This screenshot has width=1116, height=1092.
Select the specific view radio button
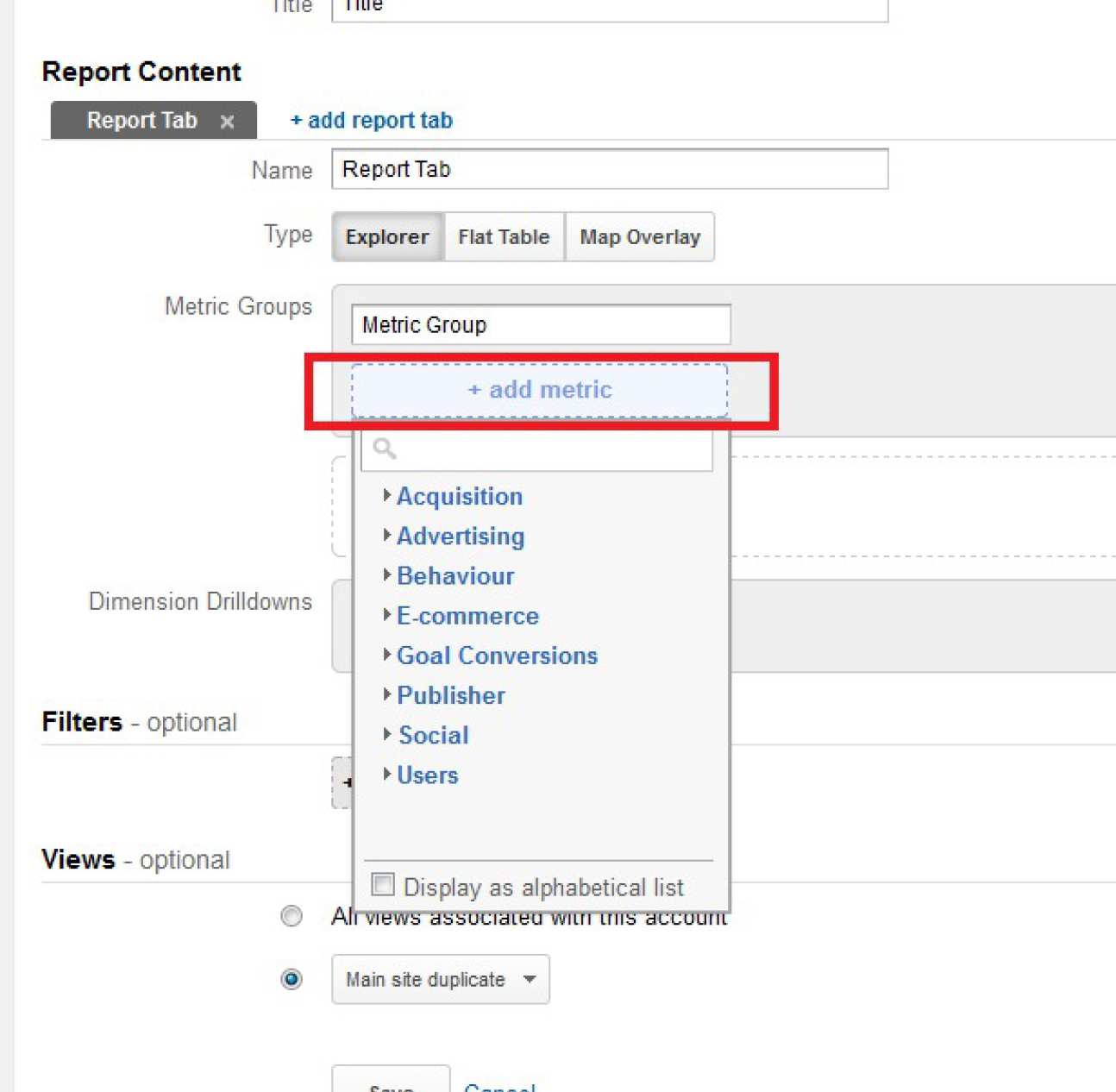coord(292,980)
